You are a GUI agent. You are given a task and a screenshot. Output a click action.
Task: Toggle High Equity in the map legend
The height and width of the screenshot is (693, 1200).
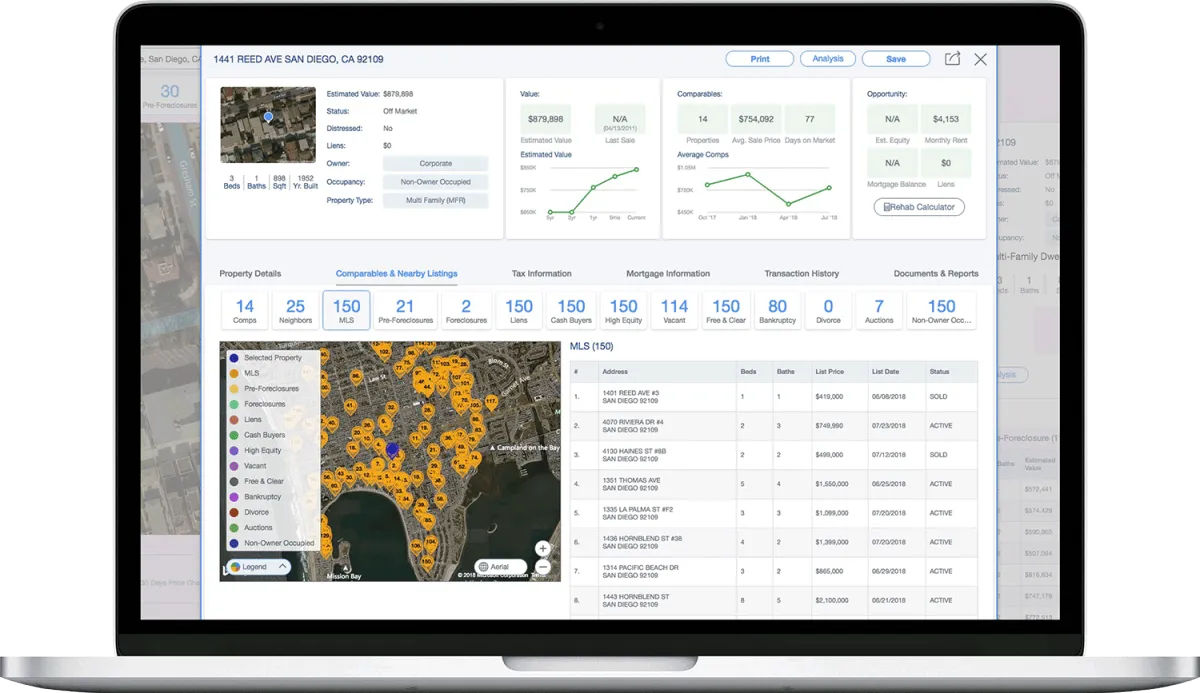coord(256,450)
